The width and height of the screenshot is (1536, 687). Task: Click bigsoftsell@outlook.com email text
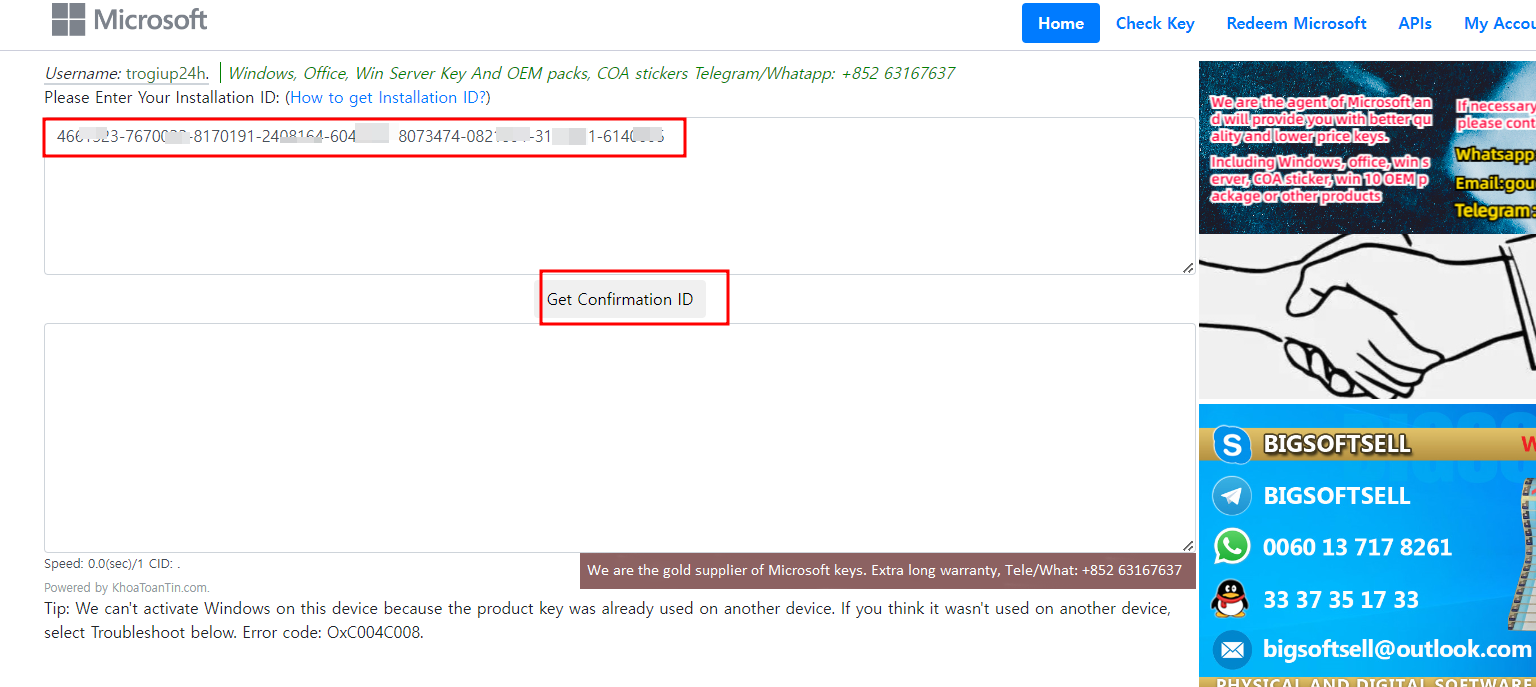(x=1397, y=650)
